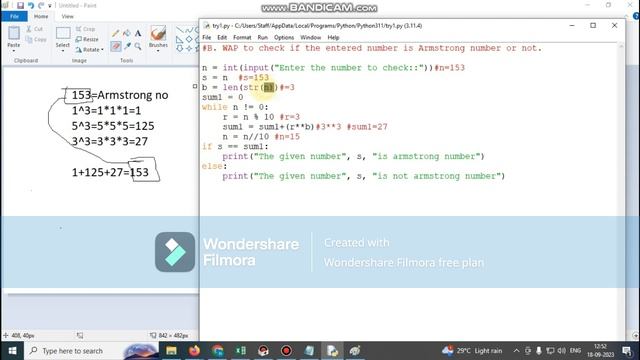Open the Run menu in the IDLE editor
640x360 pixels.
(x=262, y=37)
